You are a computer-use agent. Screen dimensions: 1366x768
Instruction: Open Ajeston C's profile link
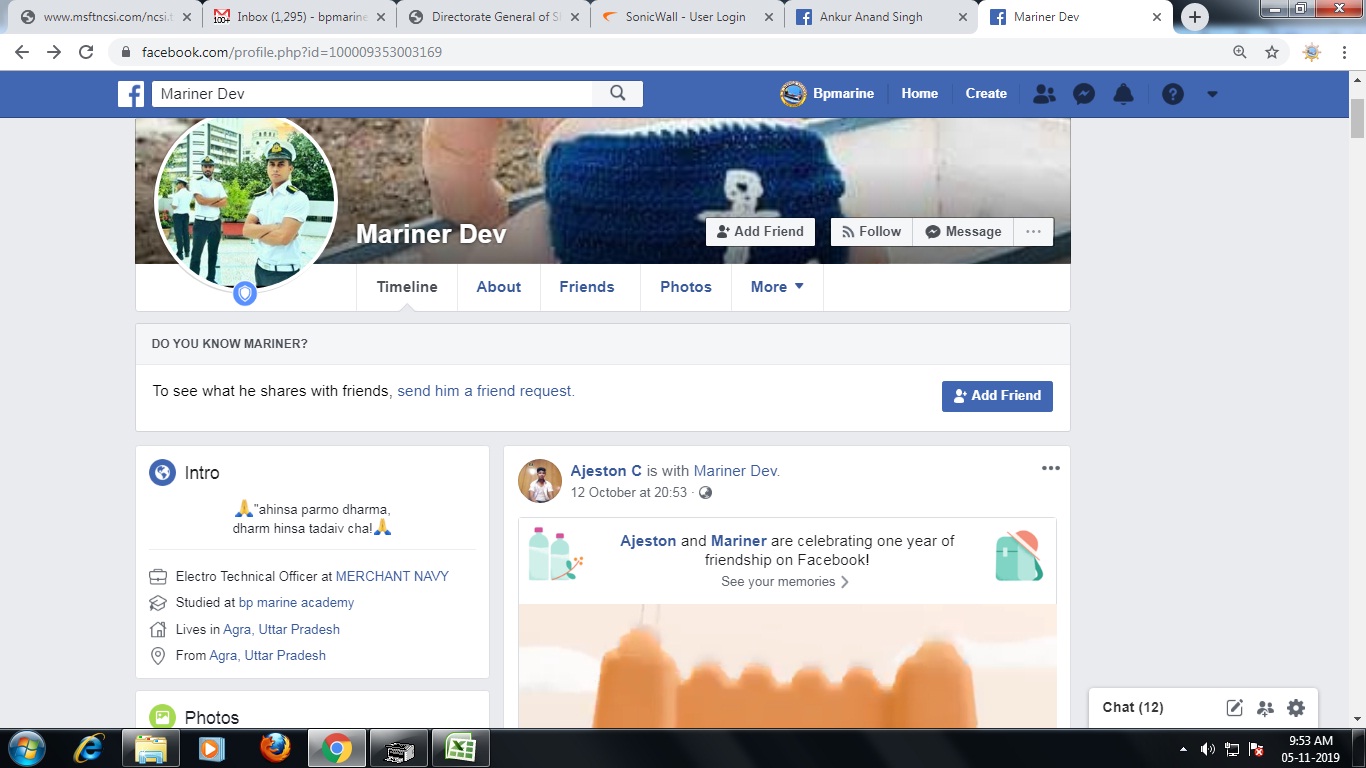[x=606, y=471]
